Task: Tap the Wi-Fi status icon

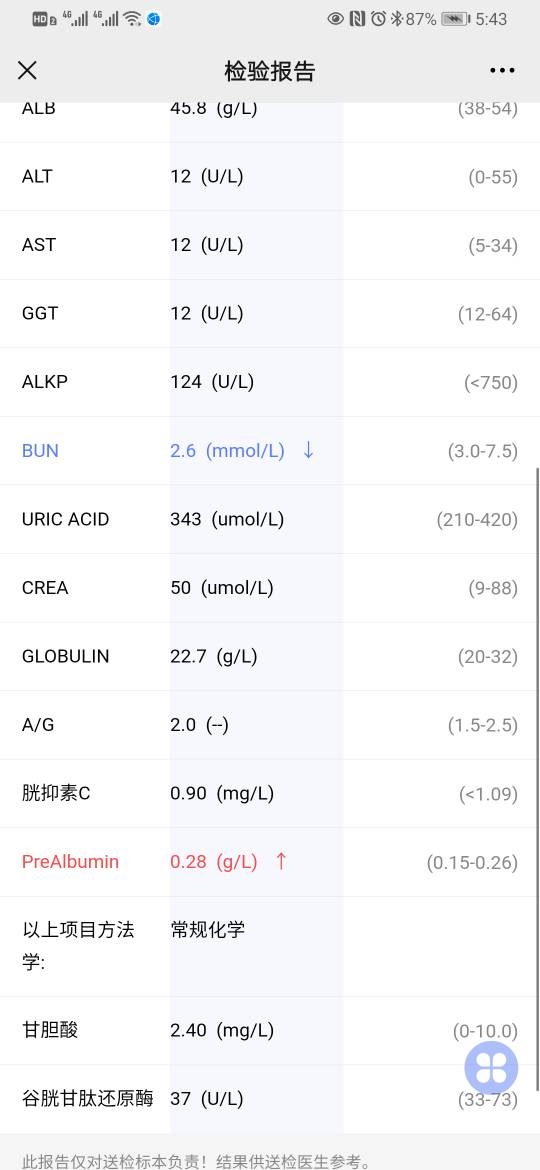Action: (132, 19)
